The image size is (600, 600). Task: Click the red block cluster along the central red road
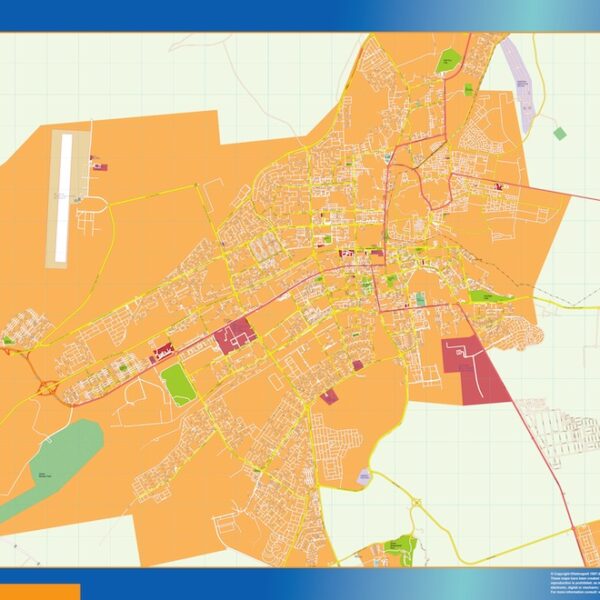[235, 335]
